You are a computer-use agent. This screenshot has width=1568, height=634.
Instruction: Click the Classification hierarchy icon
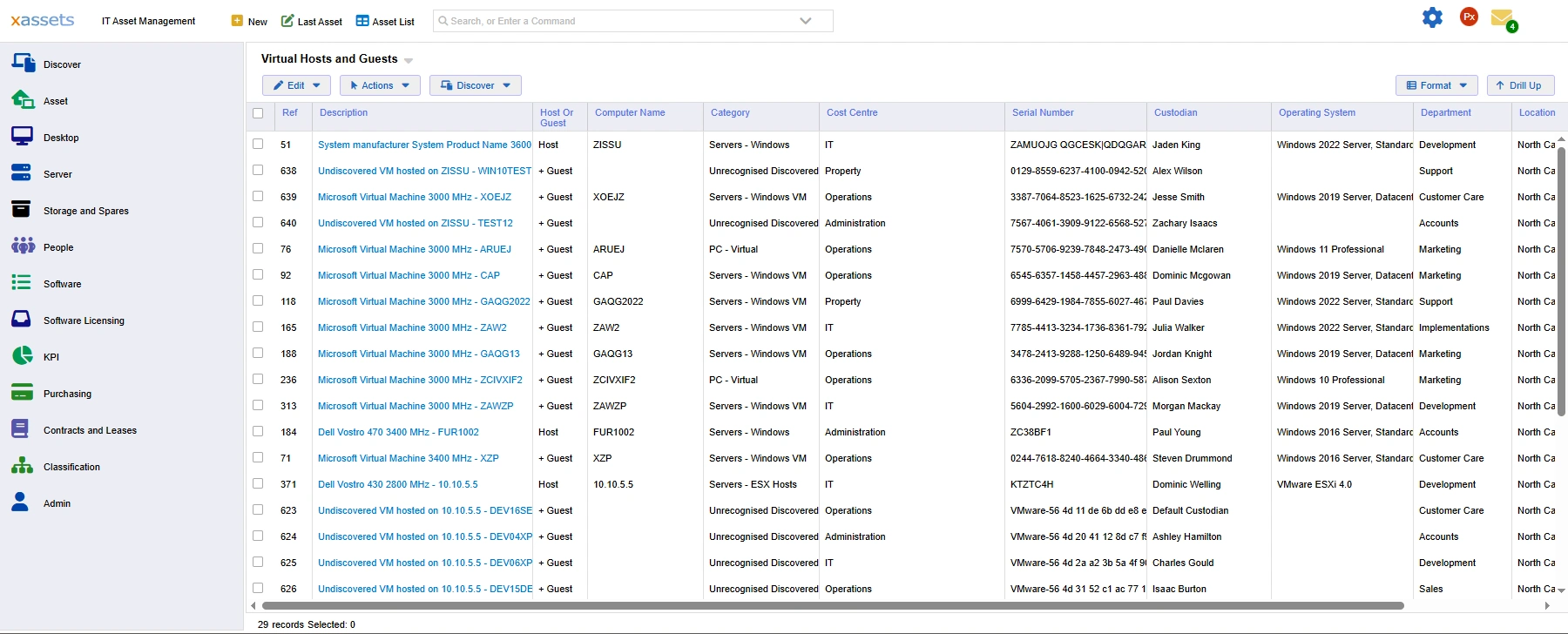pyautogui.click(x=22, y=466)
